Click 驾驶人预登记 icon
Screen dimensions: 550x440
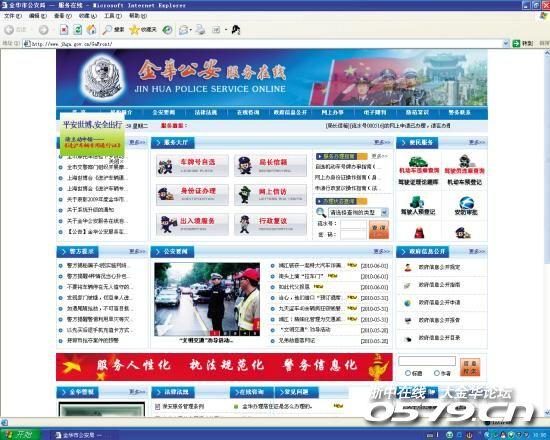pos(417,202)
